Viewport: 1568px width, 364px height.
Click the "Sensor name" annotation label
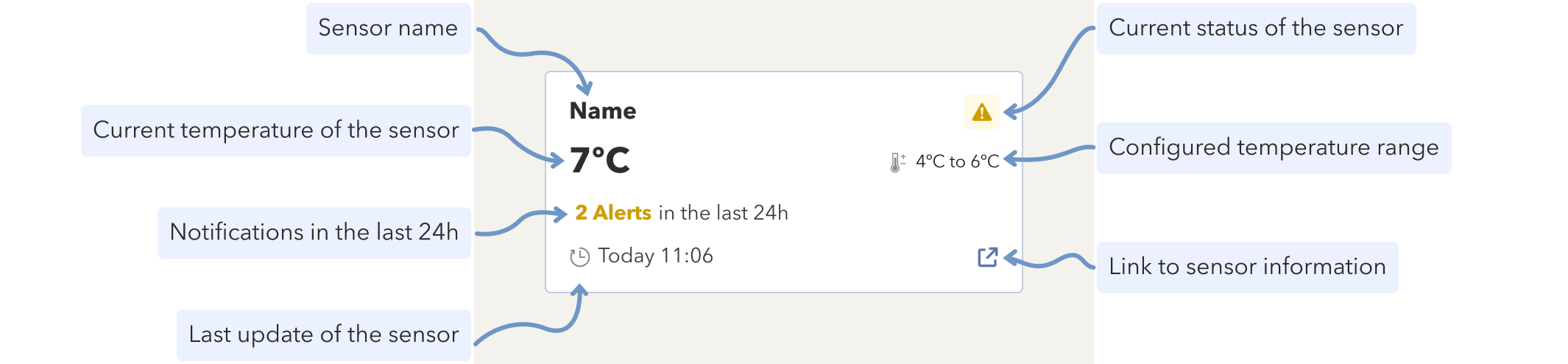click(x=388, y=28)
